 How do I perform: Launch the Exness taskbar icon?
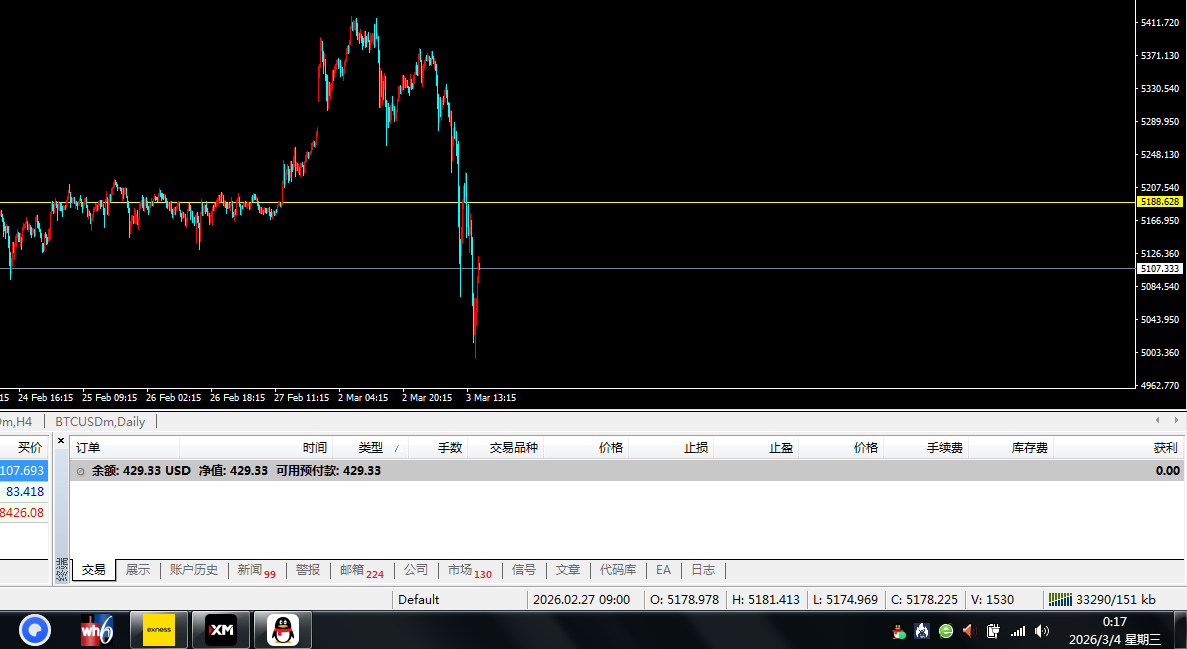pos(159,630)
